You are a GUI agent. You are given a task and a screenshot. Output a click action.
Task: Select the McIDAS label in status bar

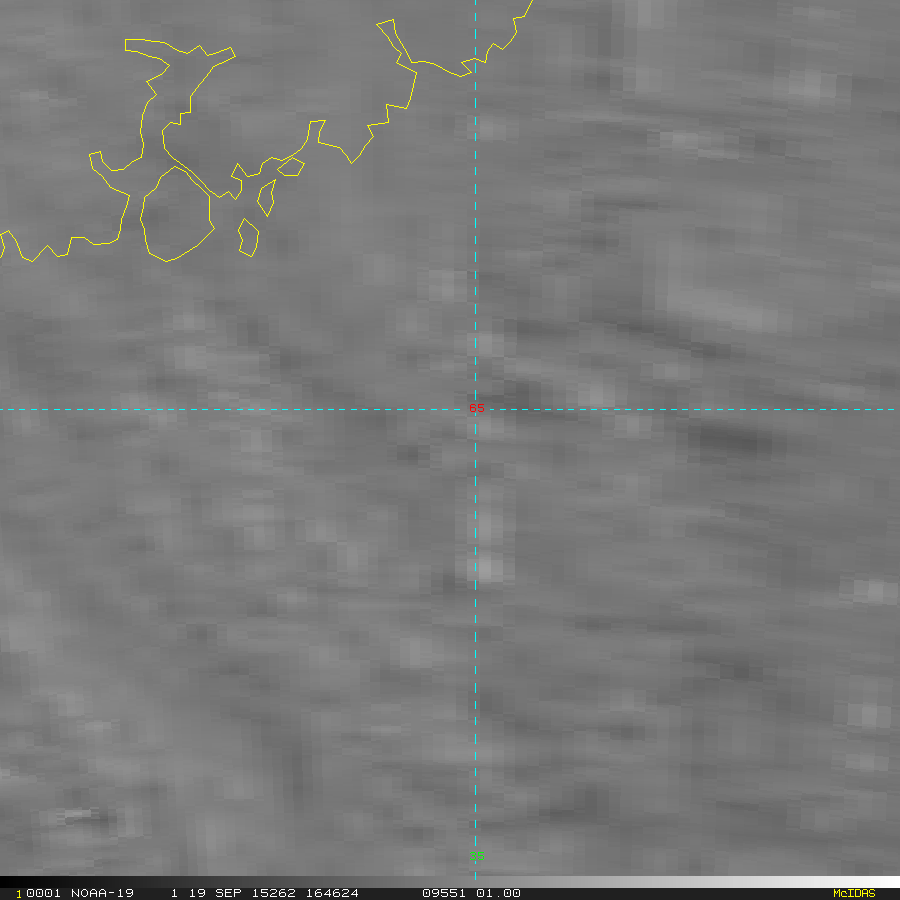854,893
